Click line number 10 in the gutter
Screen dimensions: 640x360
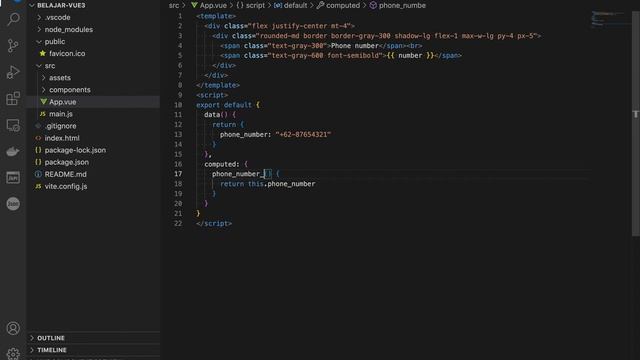178,105
